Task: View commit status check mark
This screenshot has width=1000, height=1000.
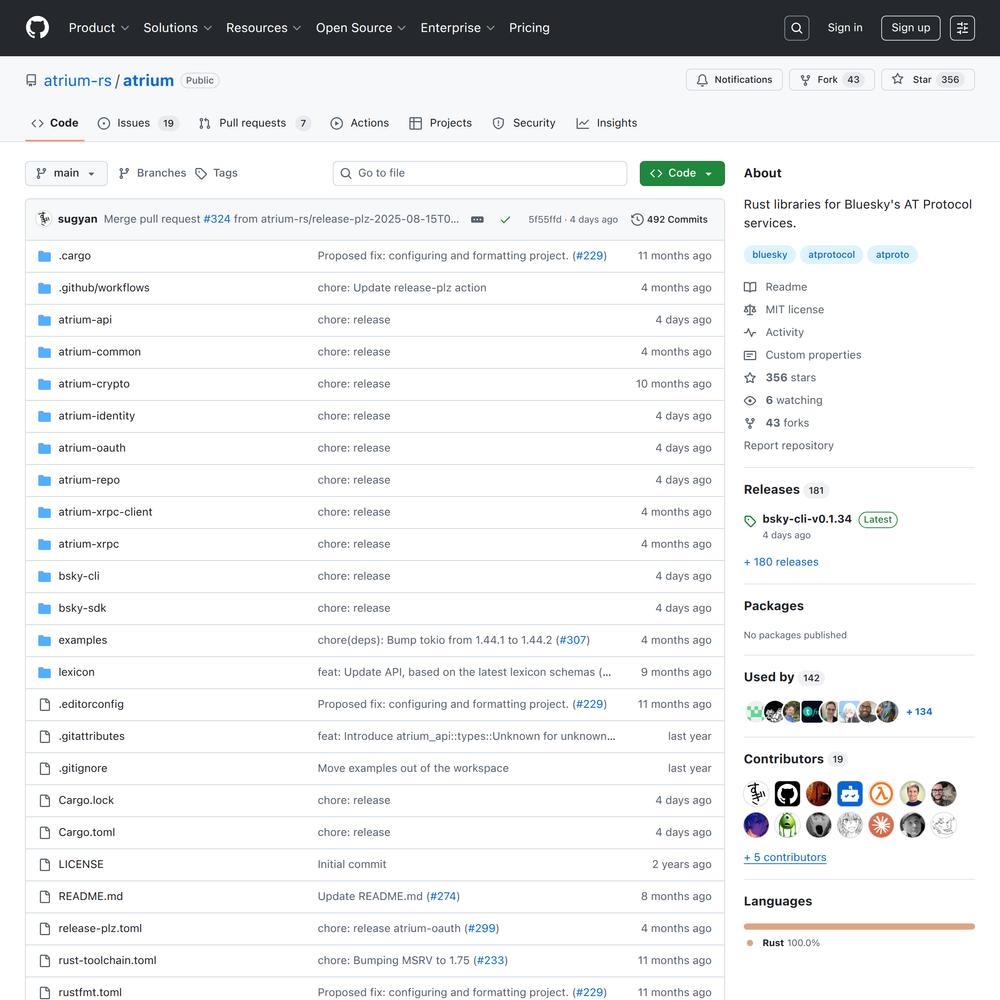Action: pyautogui.click(x=505, y=219)
